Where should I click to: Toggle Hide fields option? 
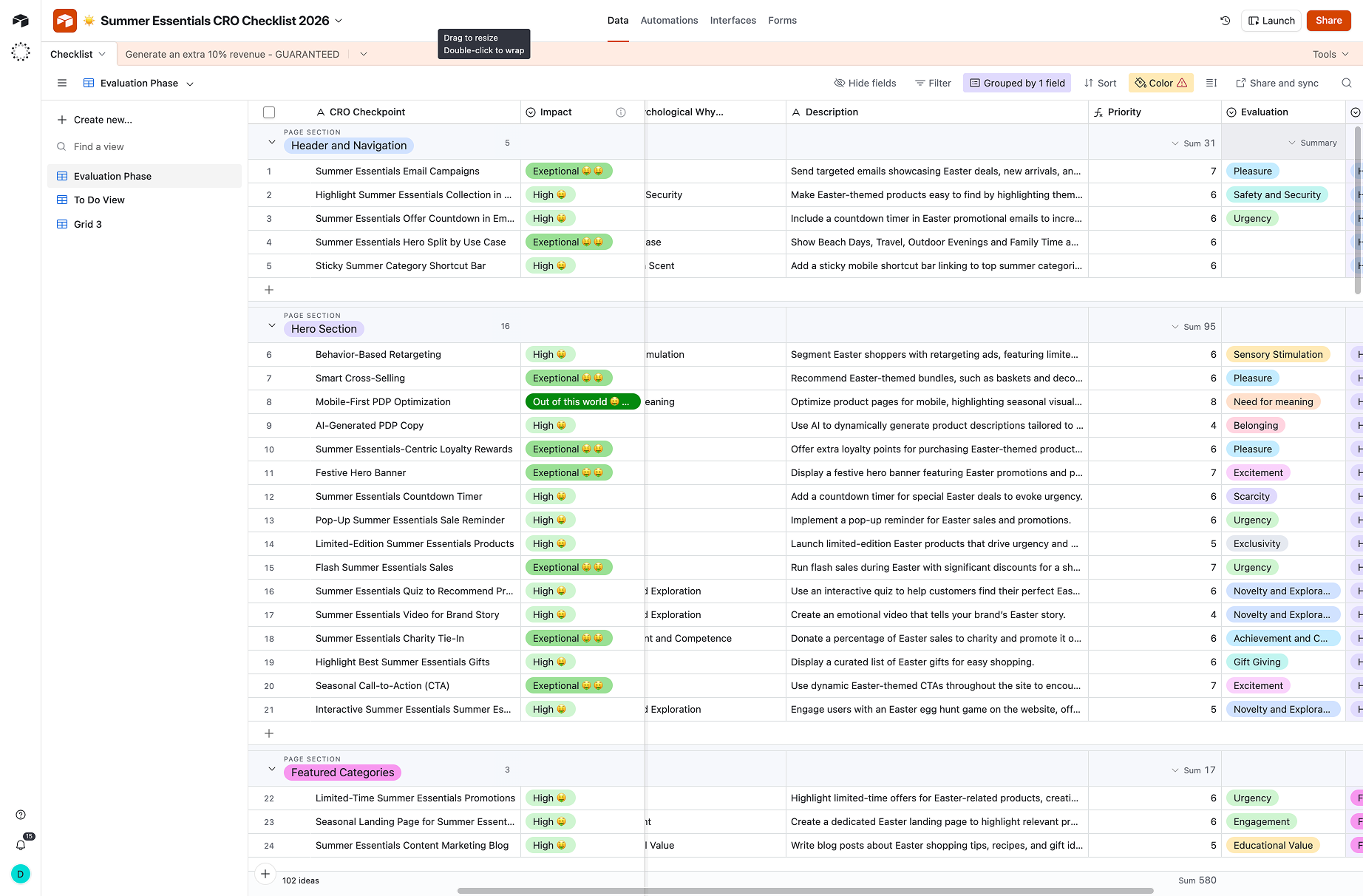point(865,83)
